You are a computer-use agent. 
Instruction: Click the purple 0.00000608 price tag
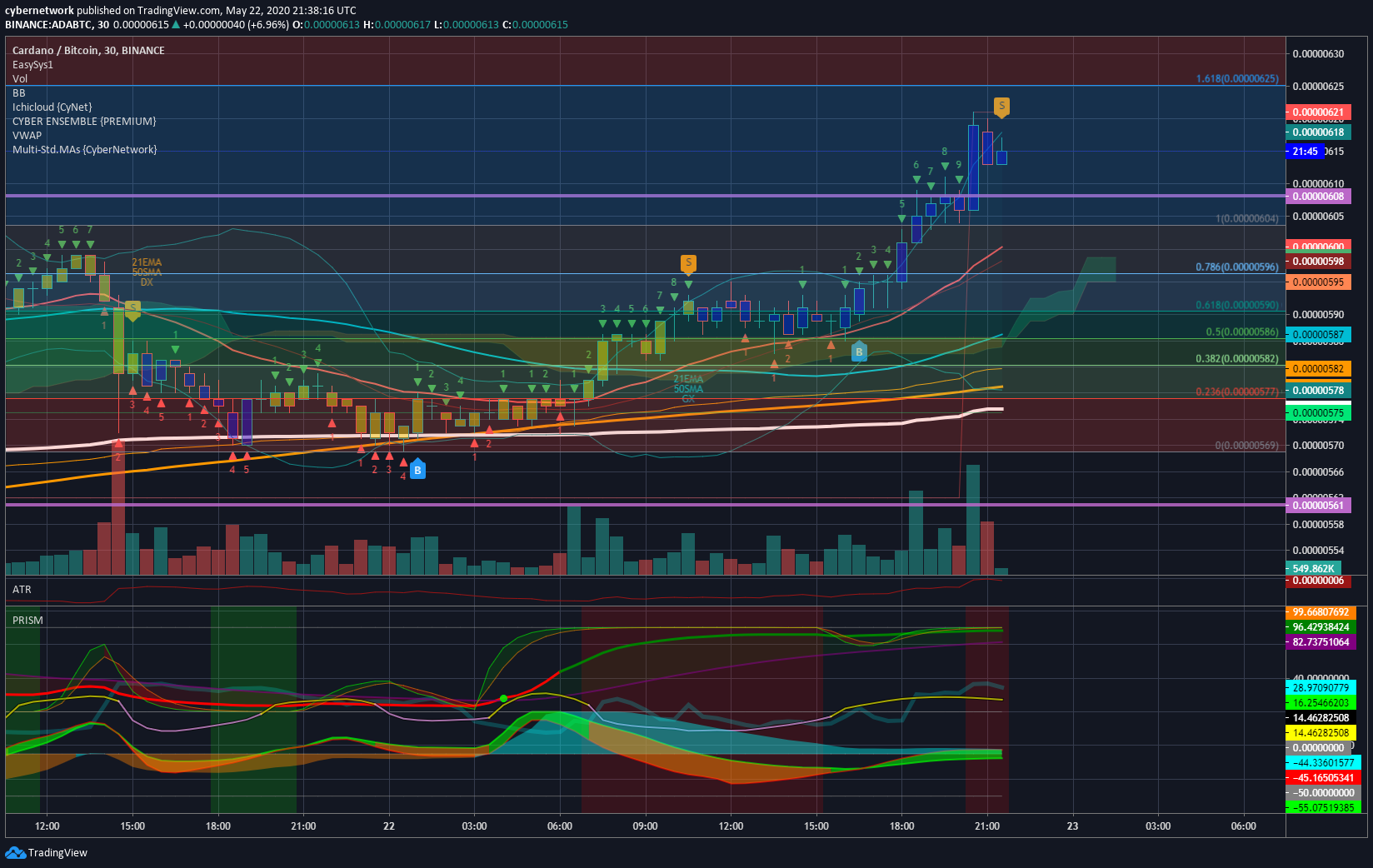point(1319,197)
